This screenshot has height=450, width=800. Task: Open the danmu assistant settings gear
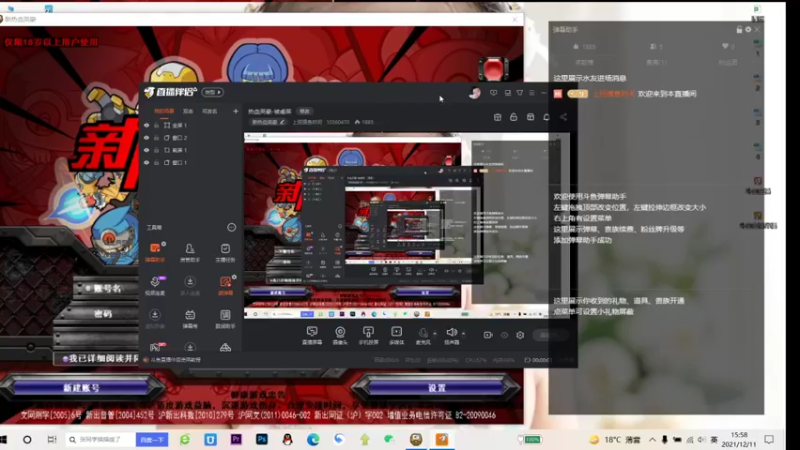coord(748,30)
